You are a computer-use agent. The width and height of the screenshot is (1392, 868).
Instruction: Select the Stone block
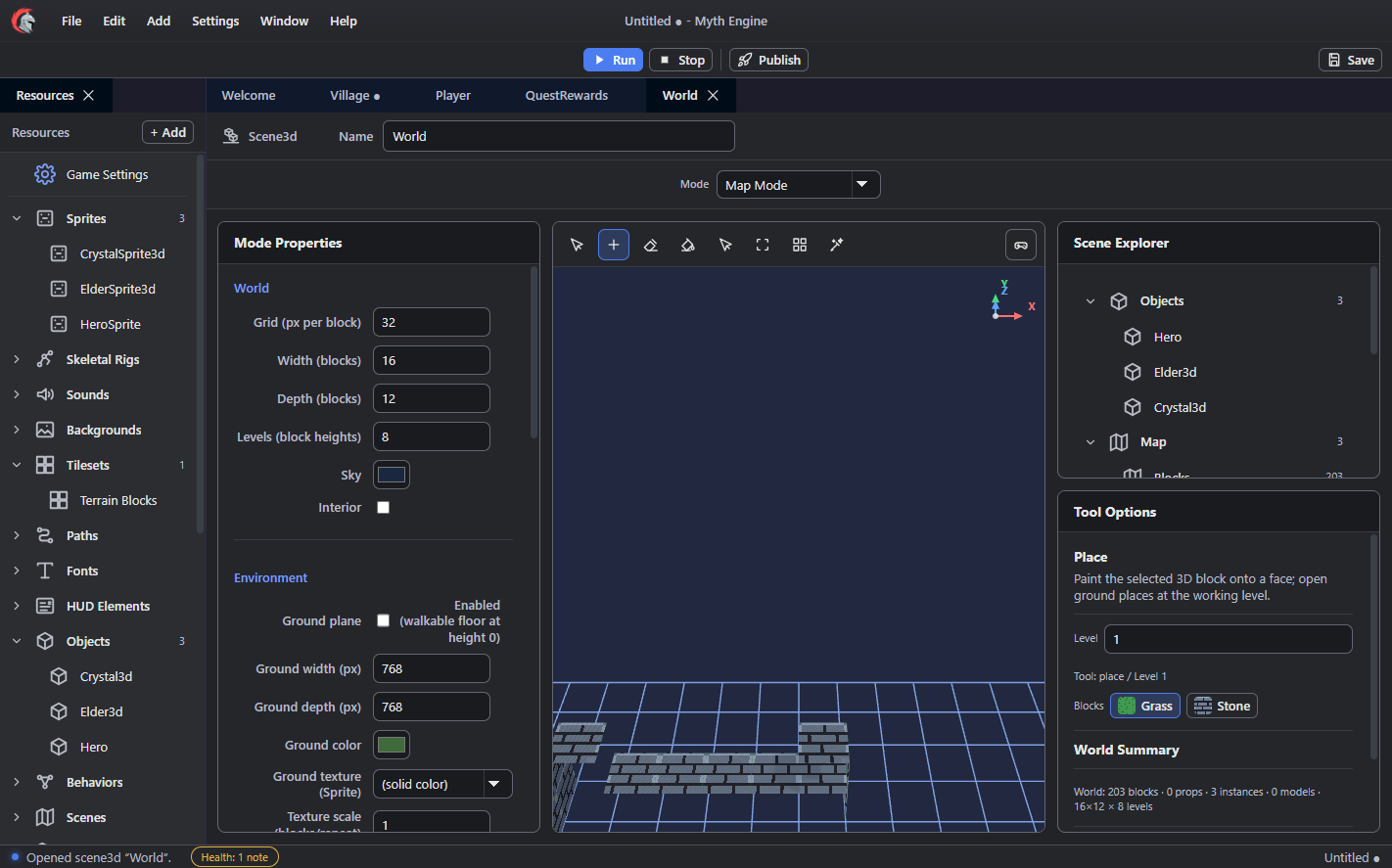pyautogui.click(x=1222, y=706)
